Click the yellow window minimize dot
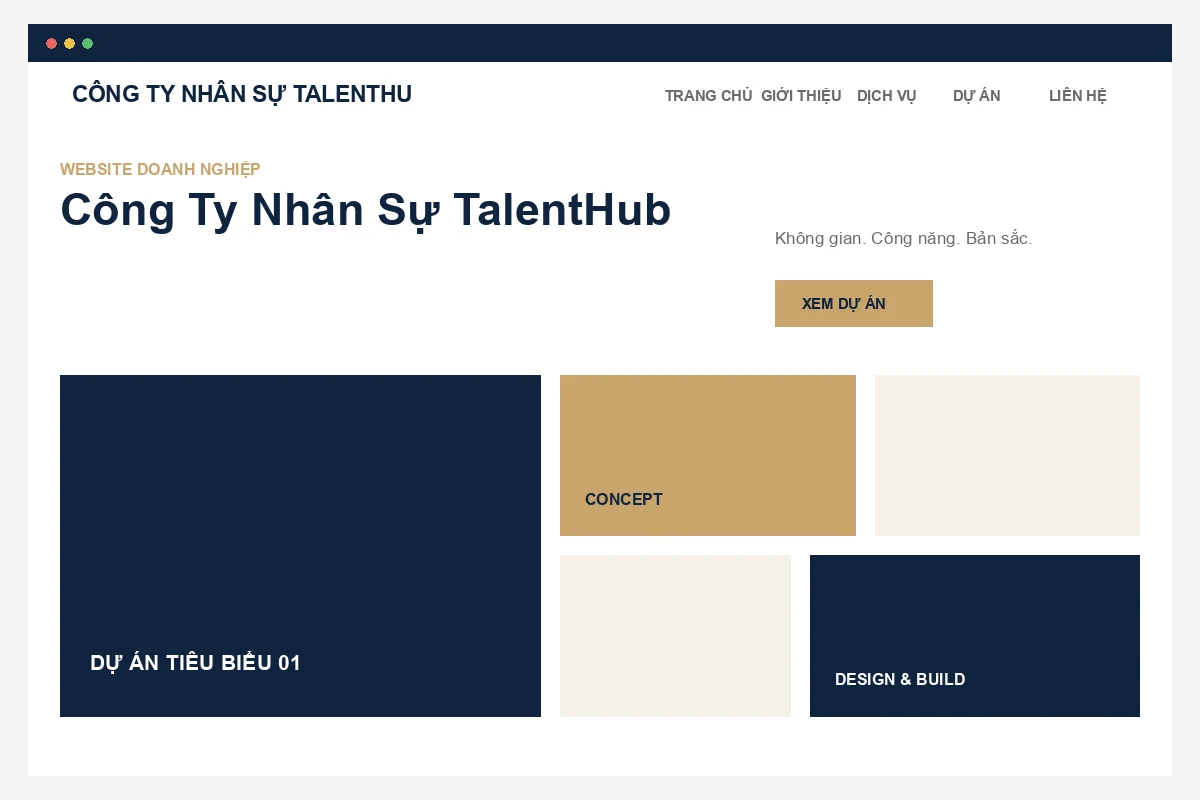The height and width of the screenshot is (800, 1200). [70, 43]
